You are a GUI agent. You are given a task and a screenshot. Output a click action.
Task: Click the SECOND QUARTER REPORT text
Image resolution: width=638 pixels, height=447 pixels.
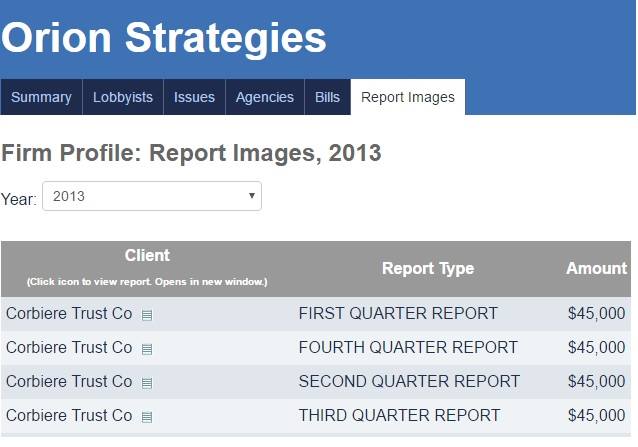[409, 382]
